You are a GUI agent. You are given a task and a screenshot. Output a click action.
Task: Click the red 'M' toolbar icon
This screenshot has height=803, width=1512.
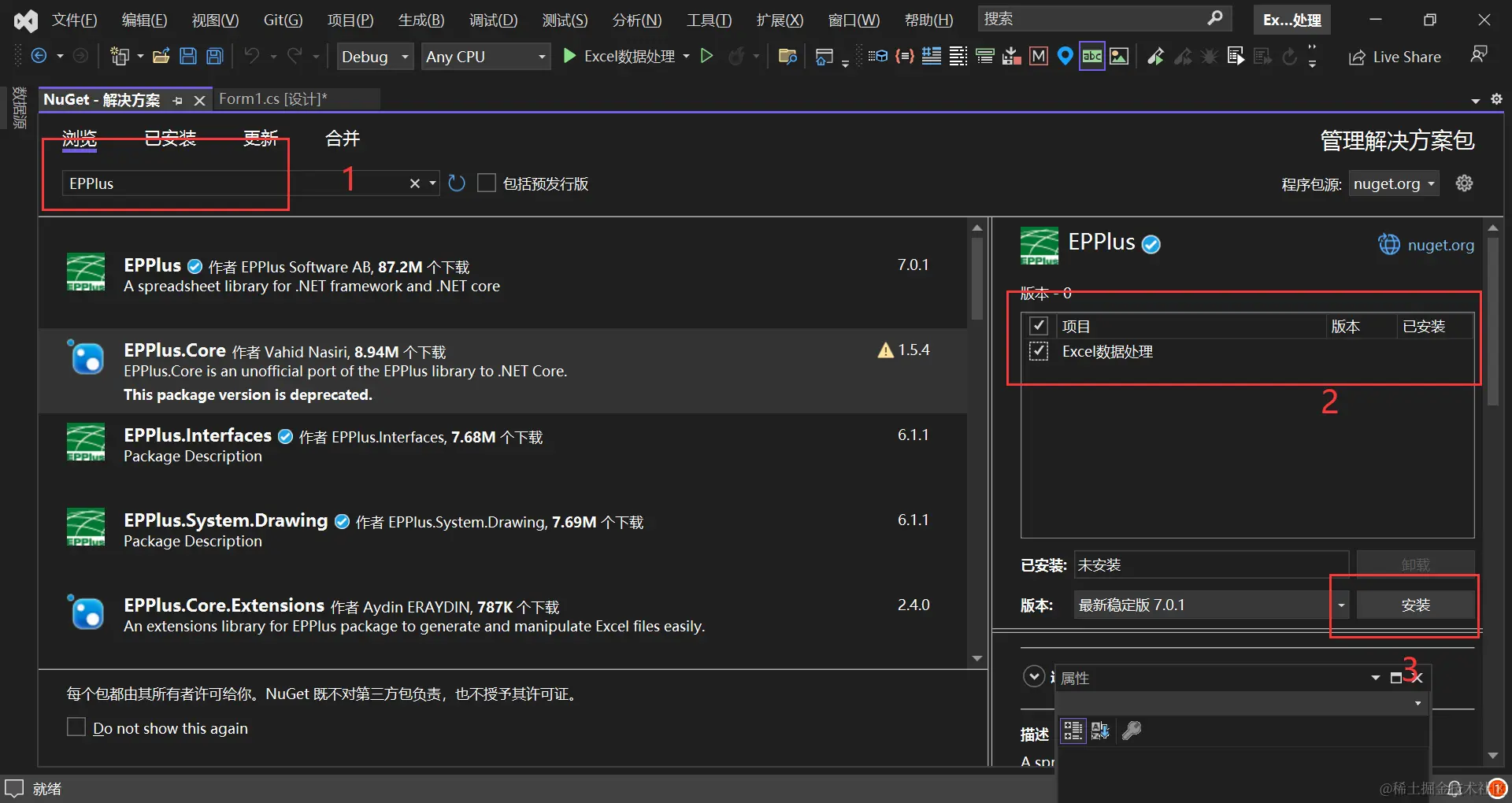pyautogui.click(x=1039, y=56)
